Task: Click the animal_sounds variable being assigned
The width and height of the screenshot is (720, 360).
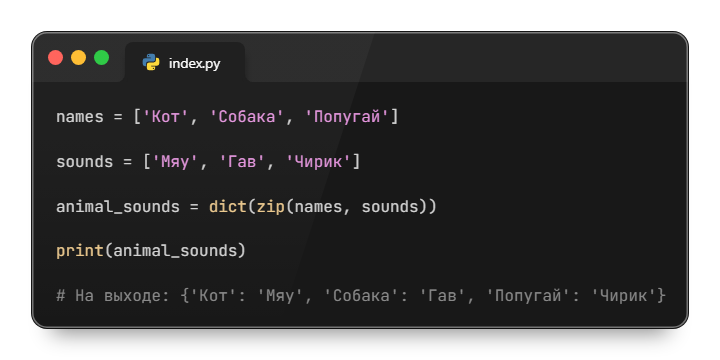Action: (x=118, y=207)
